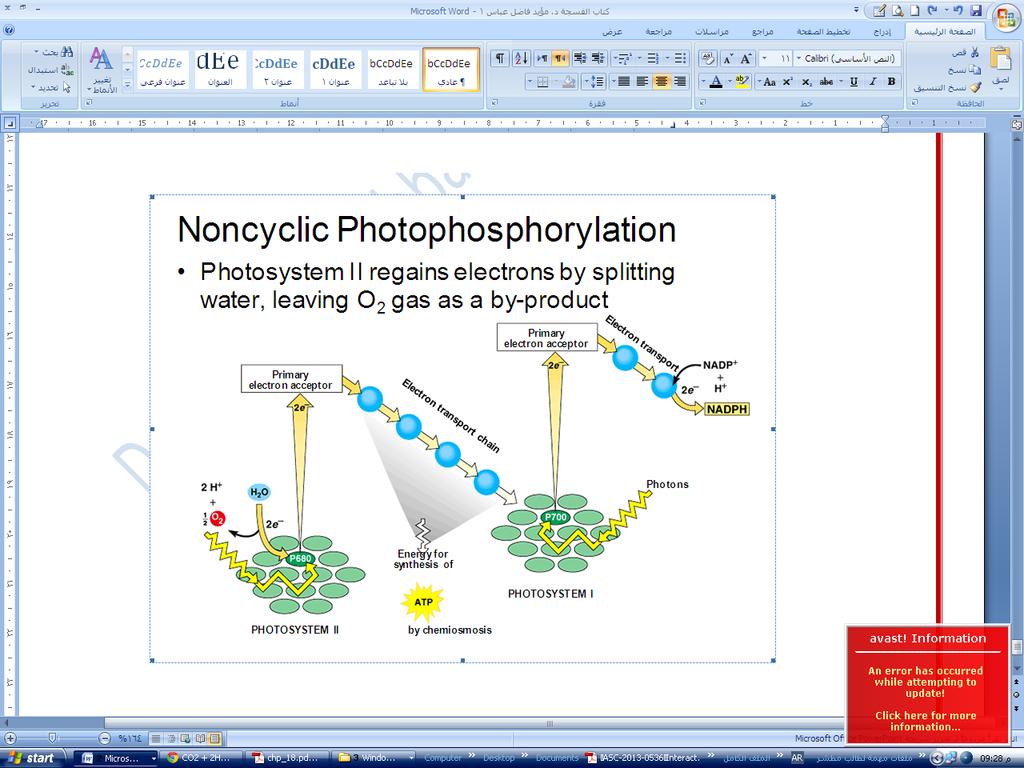The image size is (1024, 768).
Task: Click the avast 'Click here for more information' link
Action: pos(925,721)
